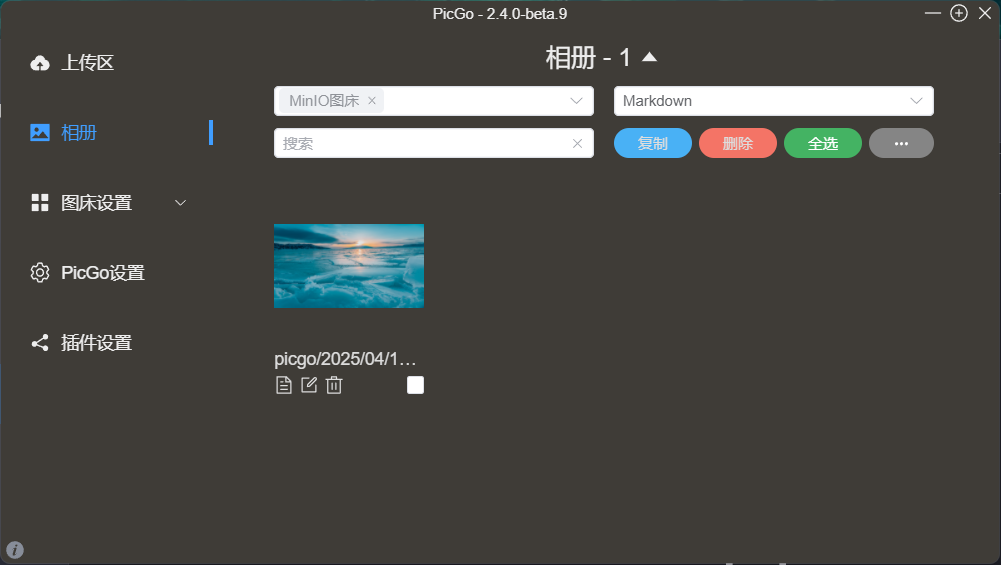Click the blue 复制 button

(x=652, y=143)
